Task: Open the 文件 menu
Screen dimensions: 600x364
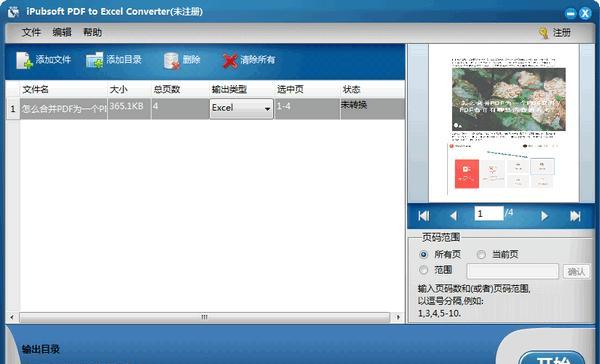Action: click(x=31, y=33)
